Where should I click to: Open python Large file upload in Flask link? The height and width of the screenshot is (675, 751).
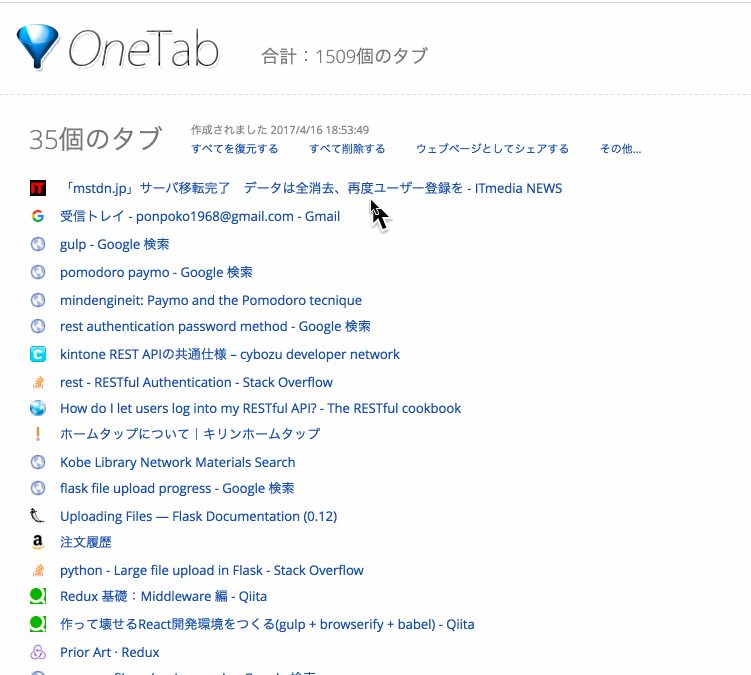pos(212,570)
